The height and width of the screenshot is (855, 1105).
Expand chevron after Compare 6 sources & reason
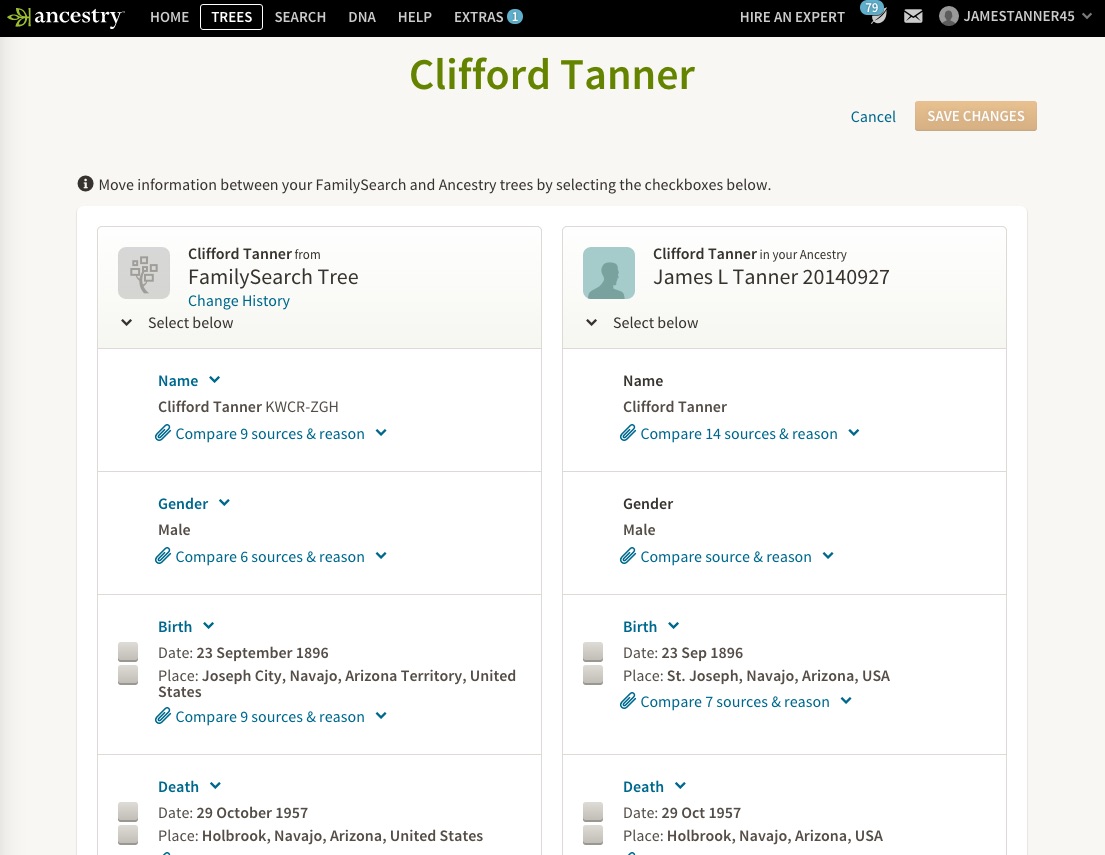381,555
